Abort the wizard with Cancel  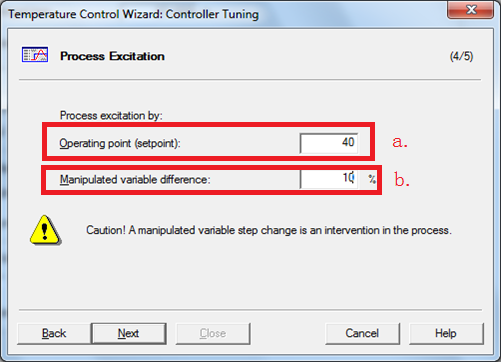[x=362, y=333]
